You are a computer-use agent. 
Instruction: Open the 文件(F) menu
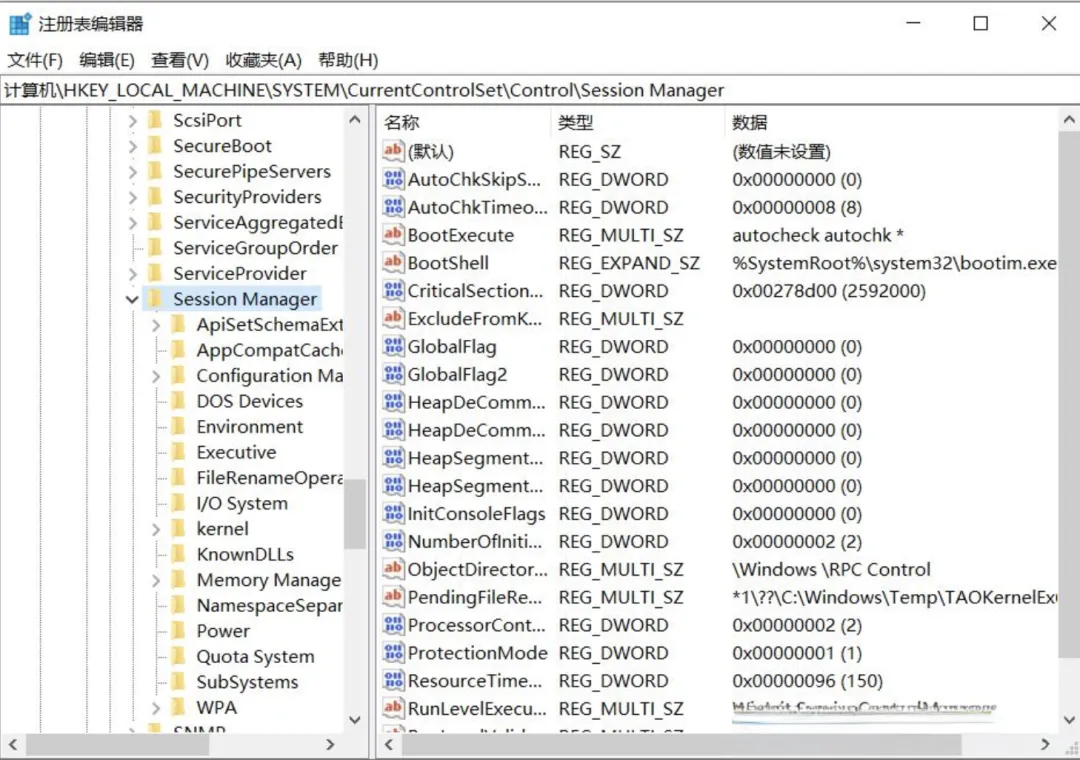pyautogui.click(x=34, y=61)
